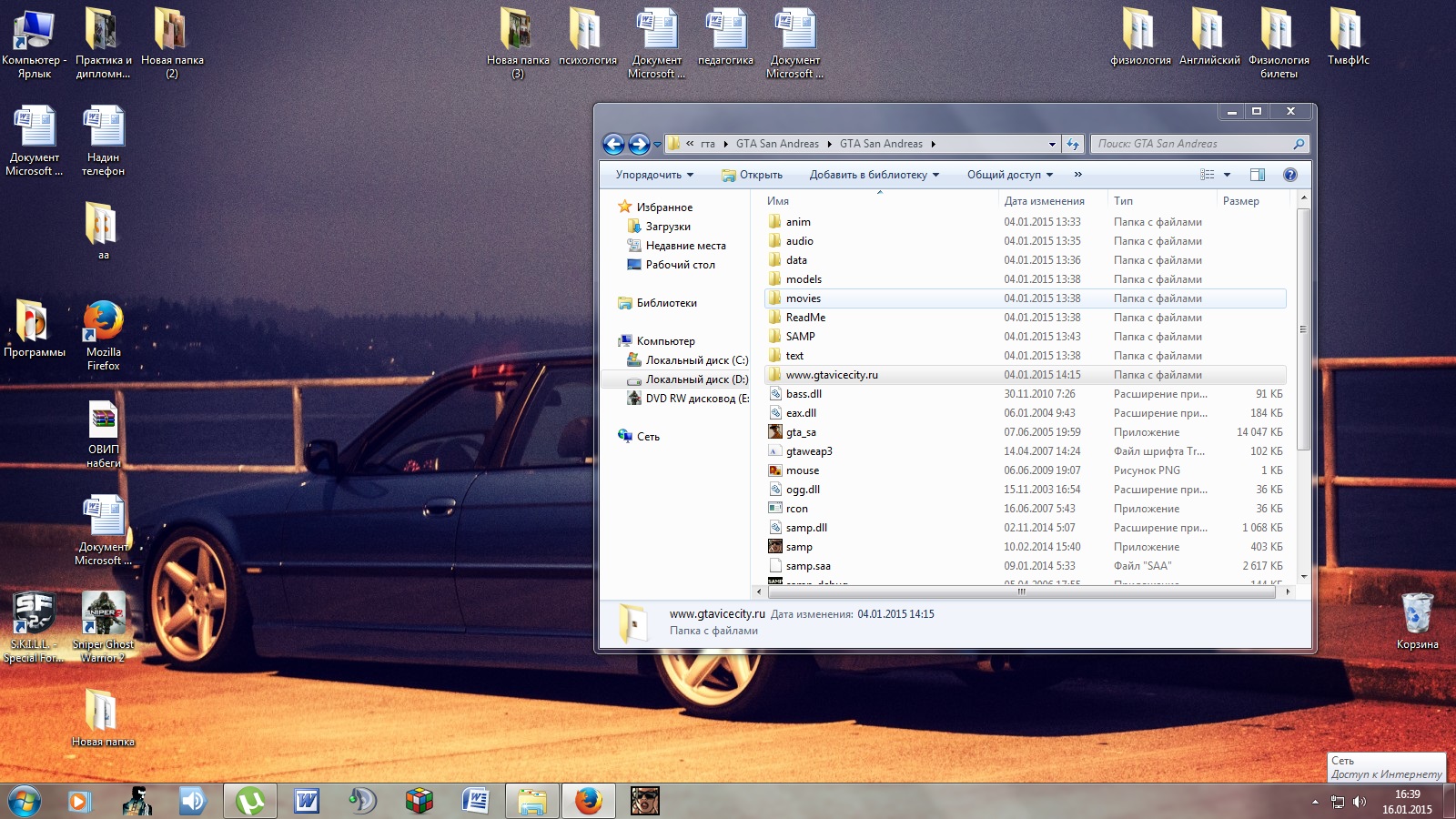Select Сеть in the navigation pane

click(648, 437)
